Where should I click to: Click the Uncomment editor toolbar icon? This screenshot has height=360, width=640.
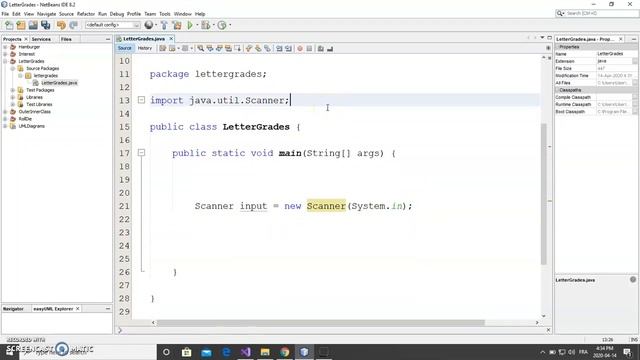pos(330,49)
